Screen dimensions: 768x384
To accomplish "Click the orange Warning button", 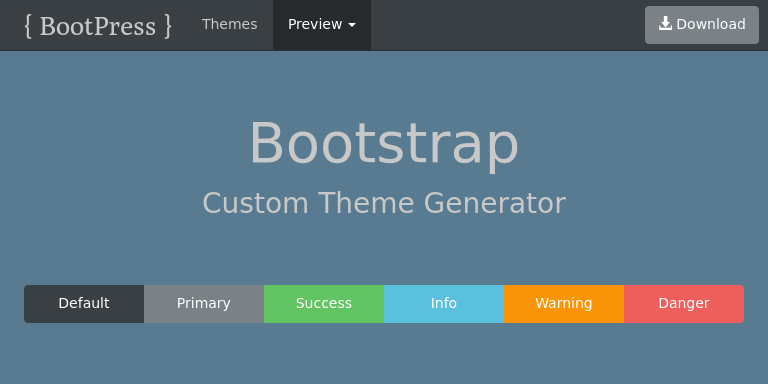I will [x=564, y=304].
